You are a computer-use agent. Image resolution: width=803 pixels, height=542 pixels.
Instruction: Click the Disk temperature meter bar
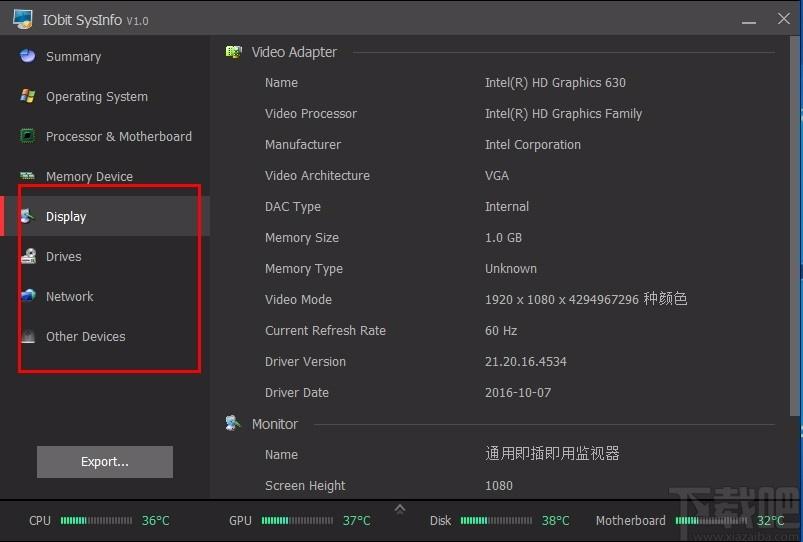point(496,520)
